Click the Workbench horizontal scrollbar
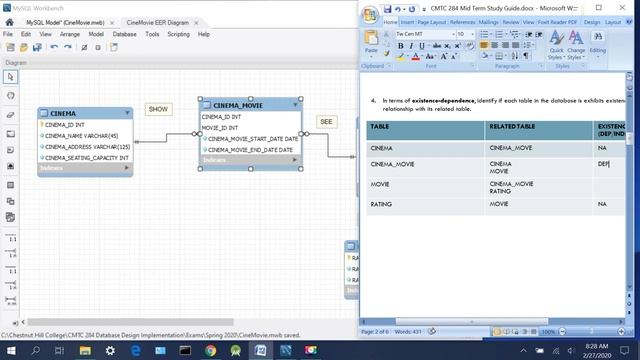The height and width of the screenshot is (360, 640). tap(131, 322)
